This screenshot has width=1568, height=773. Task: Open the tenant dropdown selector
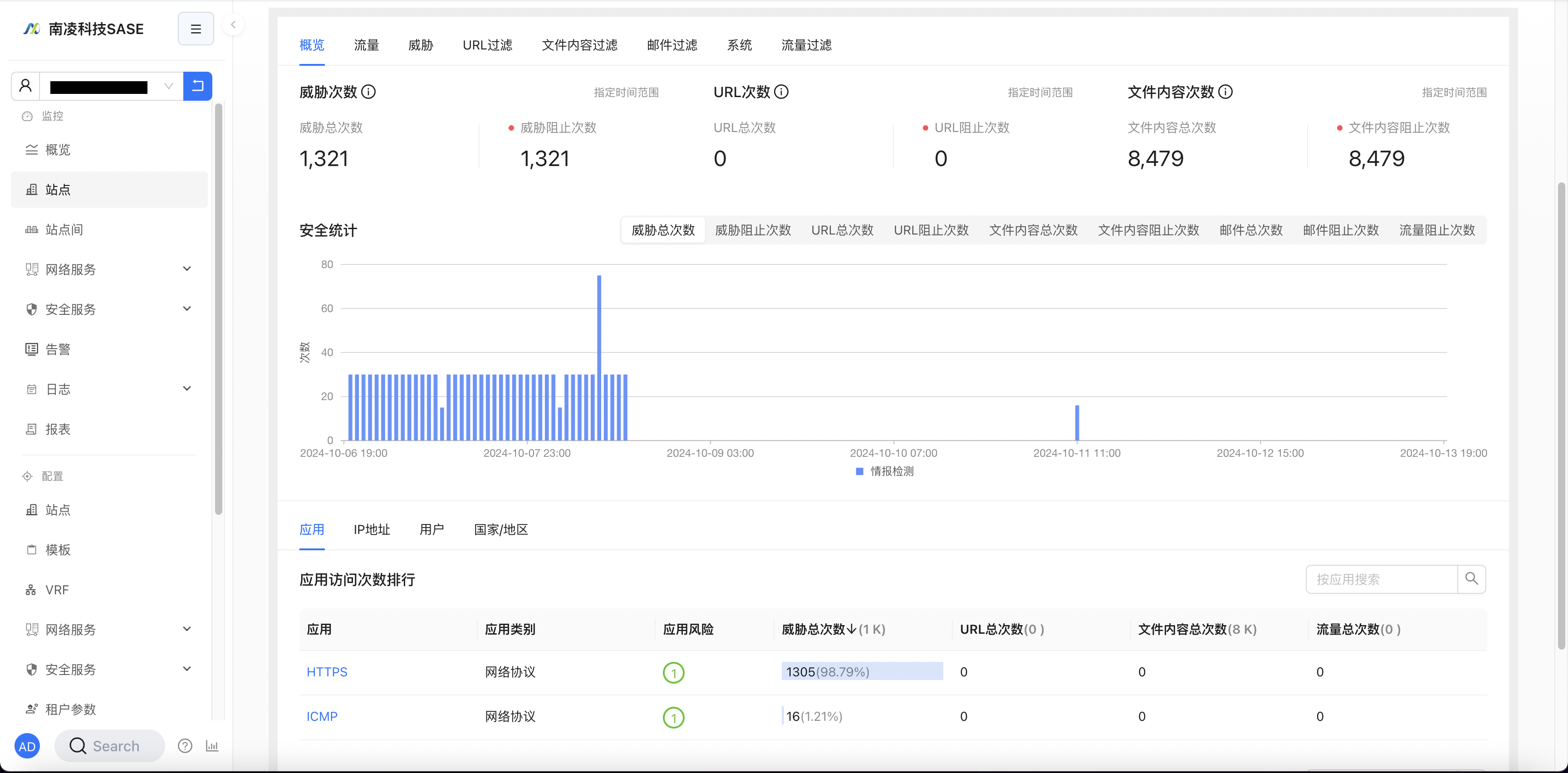pos(112,86)
